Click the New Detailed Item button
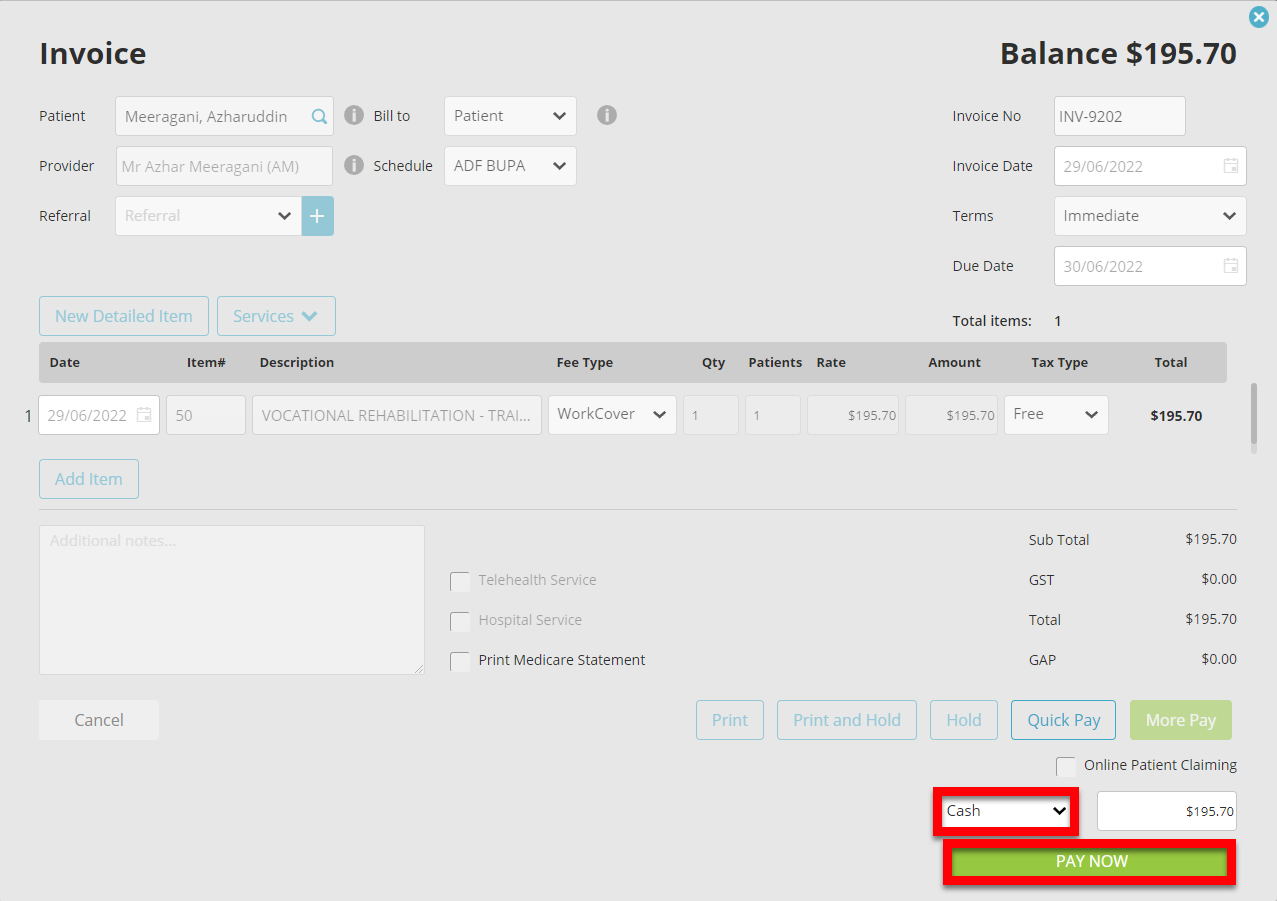This screenshot has height=901, width=1277. point(124,316)
